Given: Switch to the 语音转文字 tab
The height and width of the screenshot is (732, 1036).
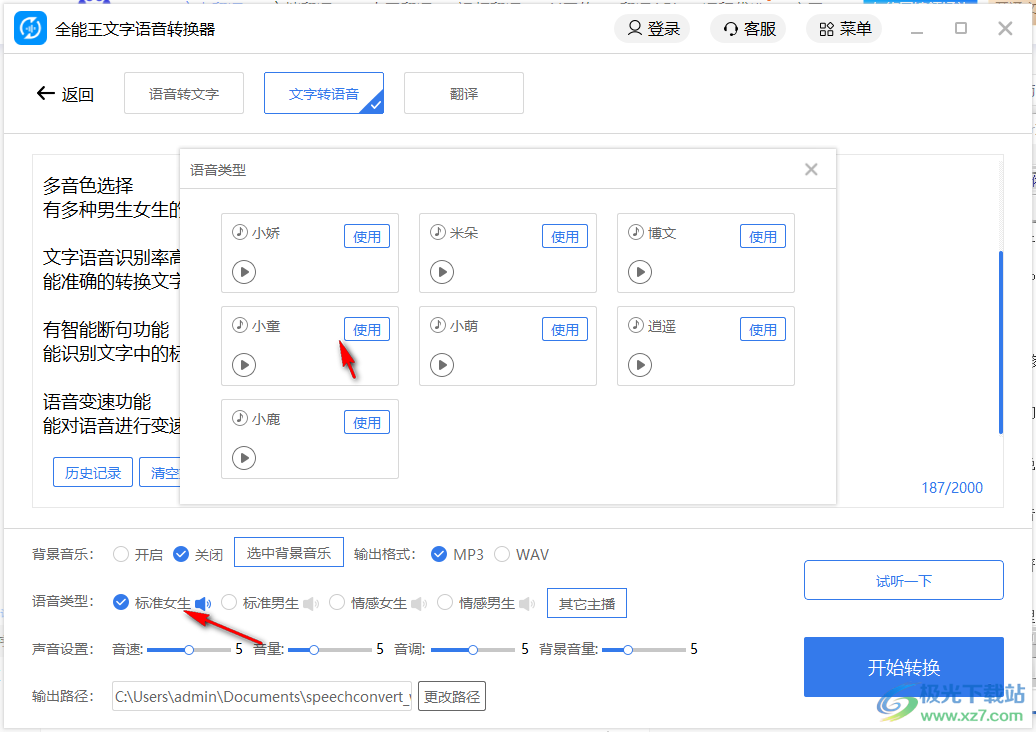Looking at the screenshot, I should tap(183, 93).
